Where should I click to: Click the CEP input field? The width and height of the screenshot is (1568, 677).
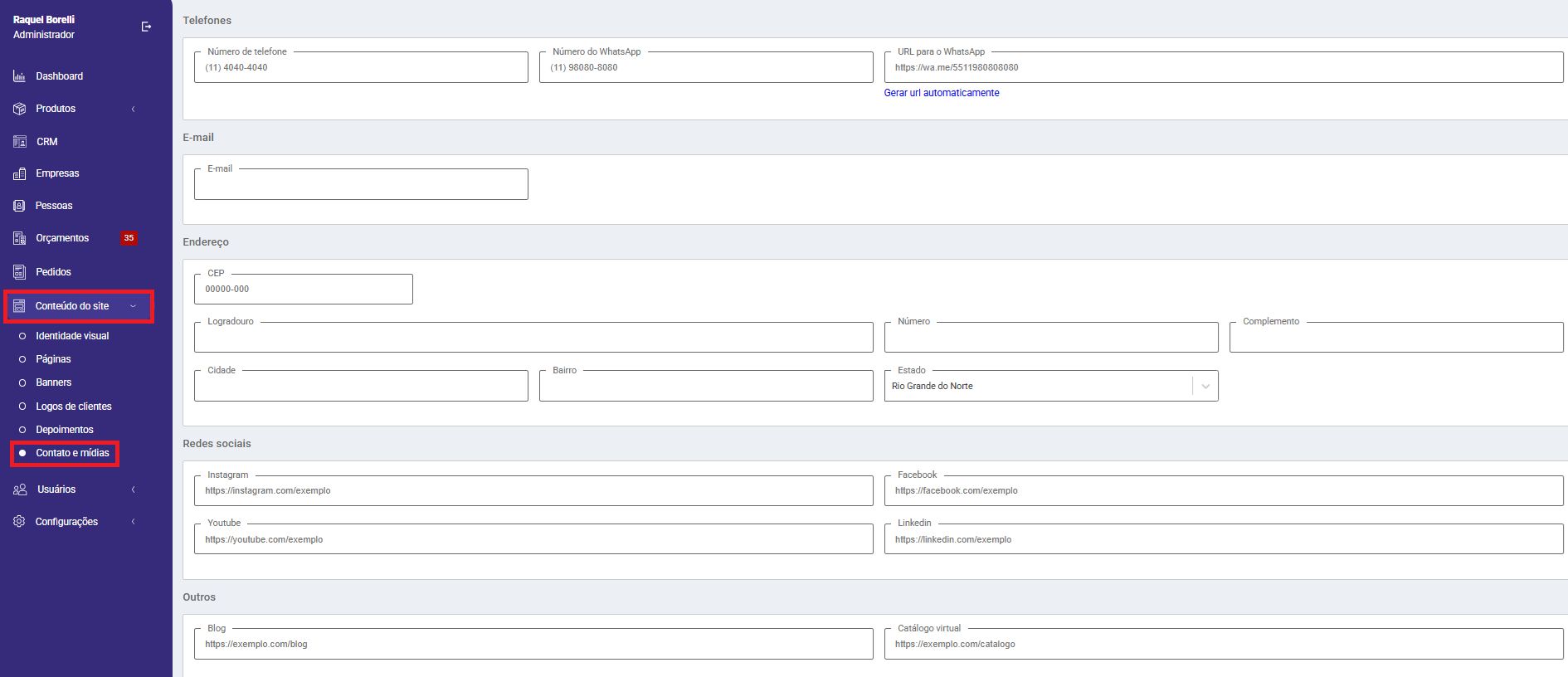[304, 289]
